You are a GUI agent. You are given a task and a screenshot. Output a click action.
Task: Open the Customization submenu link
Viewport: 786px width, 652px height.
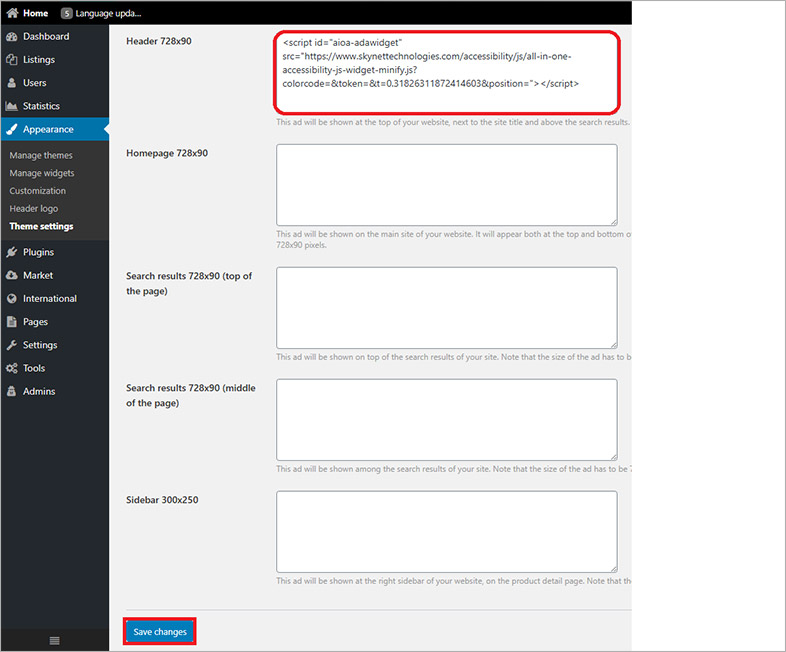[x=38, y=191]
